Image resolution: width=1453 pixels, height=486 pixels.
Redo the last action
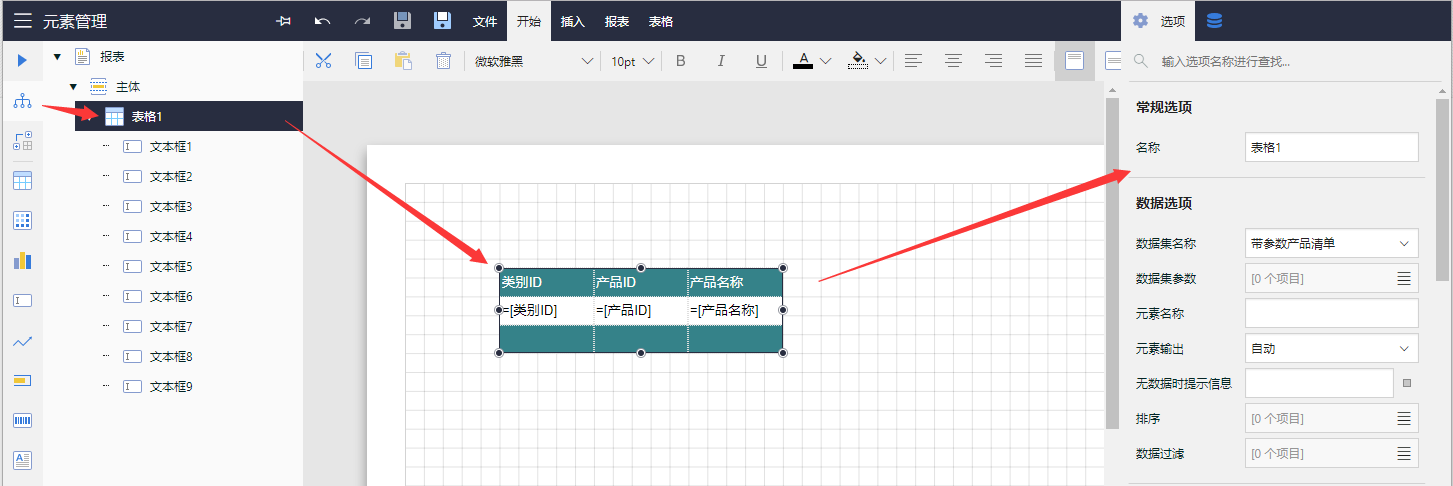click(362, 21)
